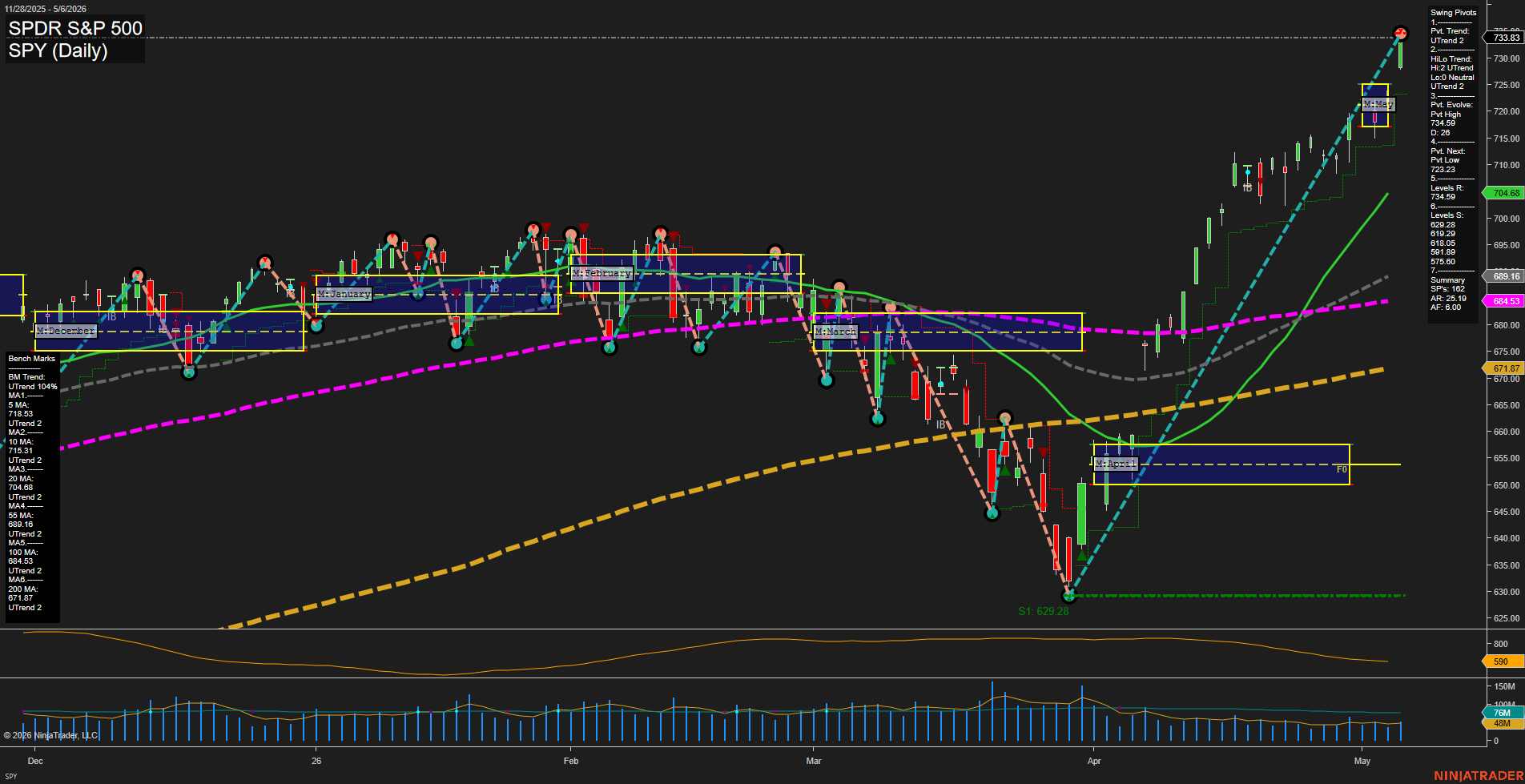Click the SPDR S&P 500 chart title
The height and width of the screenshot is (784, 1525).
[x=75, y=28]
